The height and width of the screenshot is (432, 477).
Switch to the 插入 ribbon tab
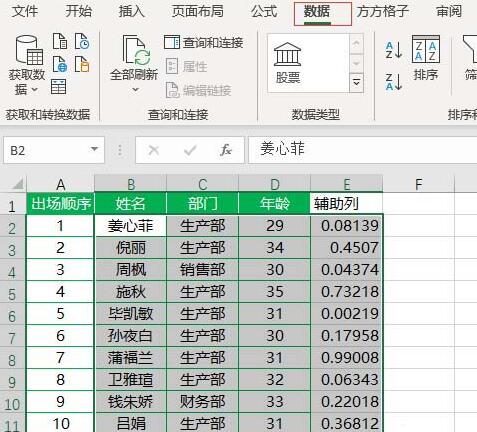(x=132, y=12)
